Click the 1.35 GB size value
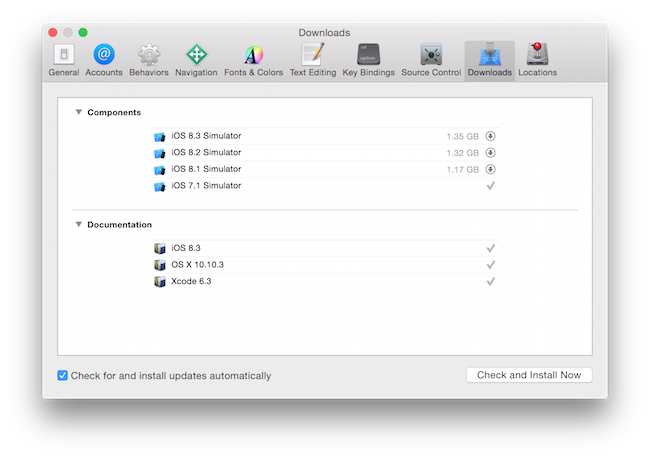650x459 pixels. click(463, 136)
